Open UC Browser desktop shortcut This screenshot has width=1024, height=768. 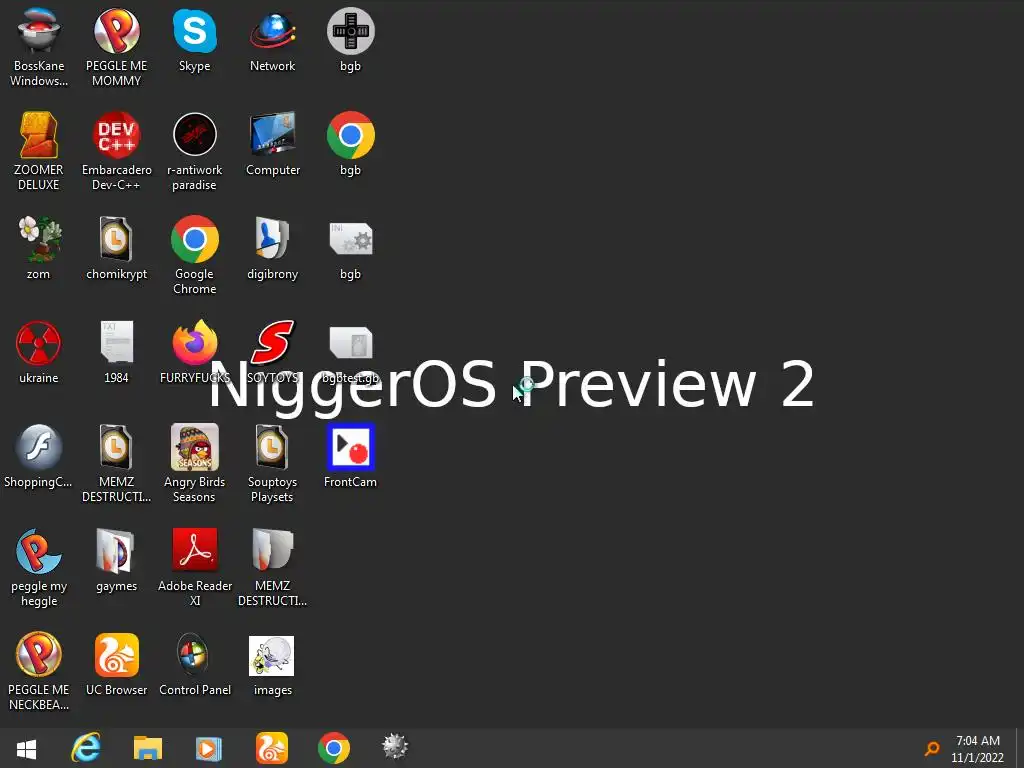pyautogui.click(x=116, y=664)
